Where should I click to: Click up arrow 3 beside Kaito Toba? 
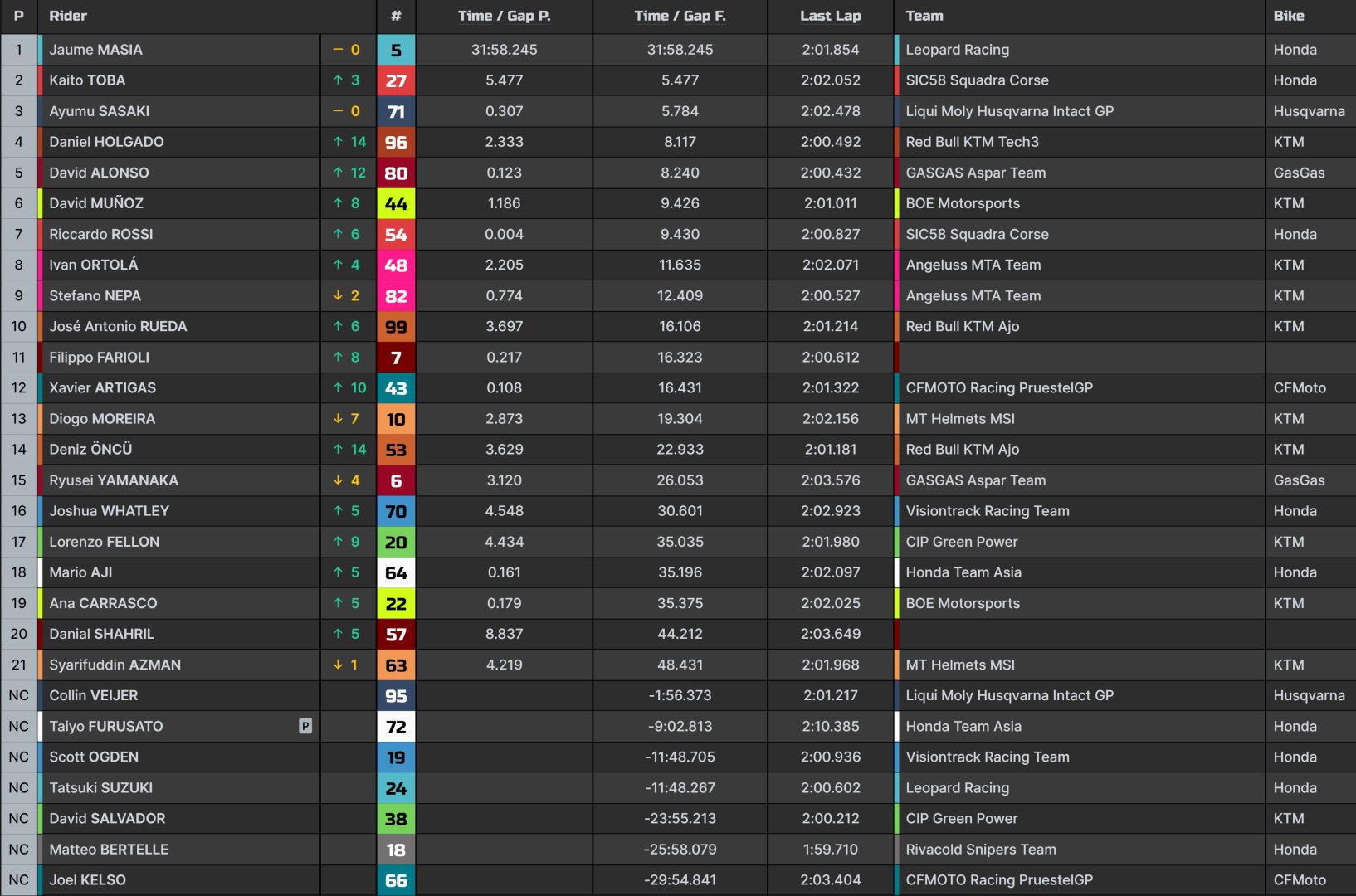(x=346, y=80)
